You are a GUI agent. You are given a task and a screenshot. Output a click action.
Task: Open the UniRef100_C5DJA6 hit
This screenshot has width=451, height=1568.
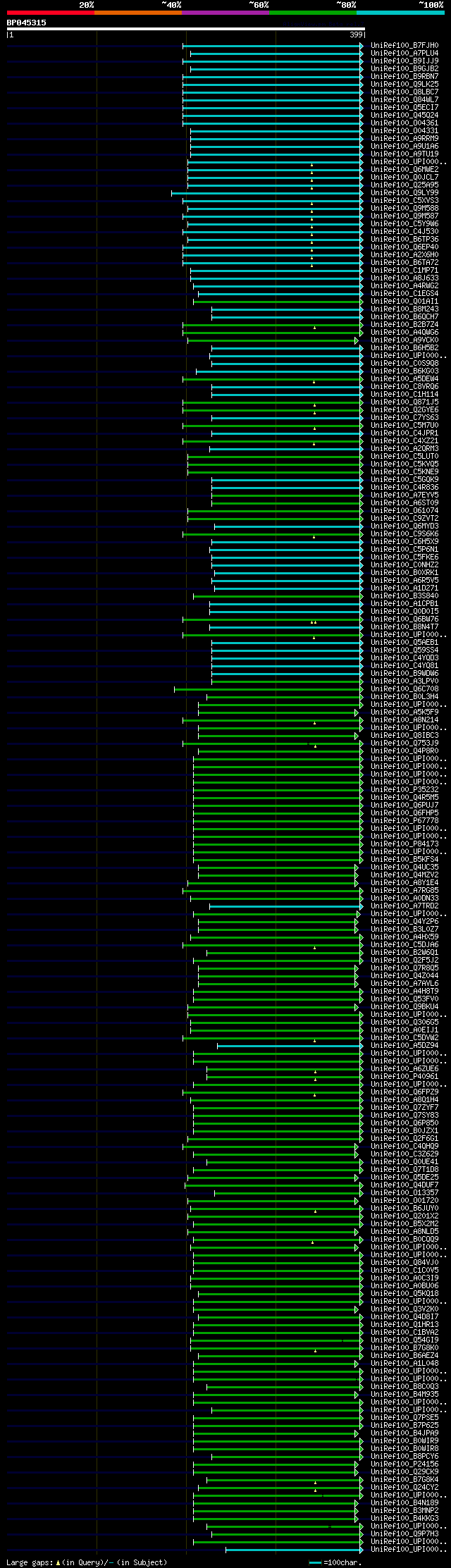tap(404, 944)
